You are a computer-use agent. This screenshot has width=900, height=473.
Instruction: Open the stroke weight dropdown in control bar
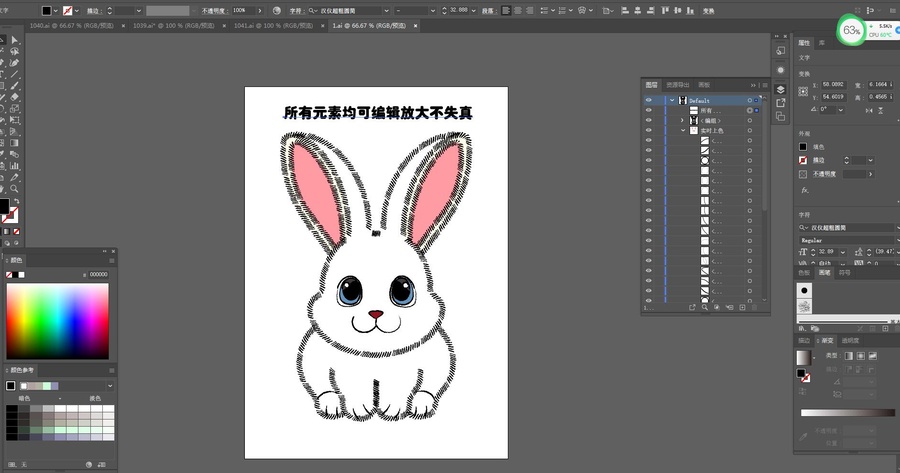pyautogui.click(x=138, y=11)
